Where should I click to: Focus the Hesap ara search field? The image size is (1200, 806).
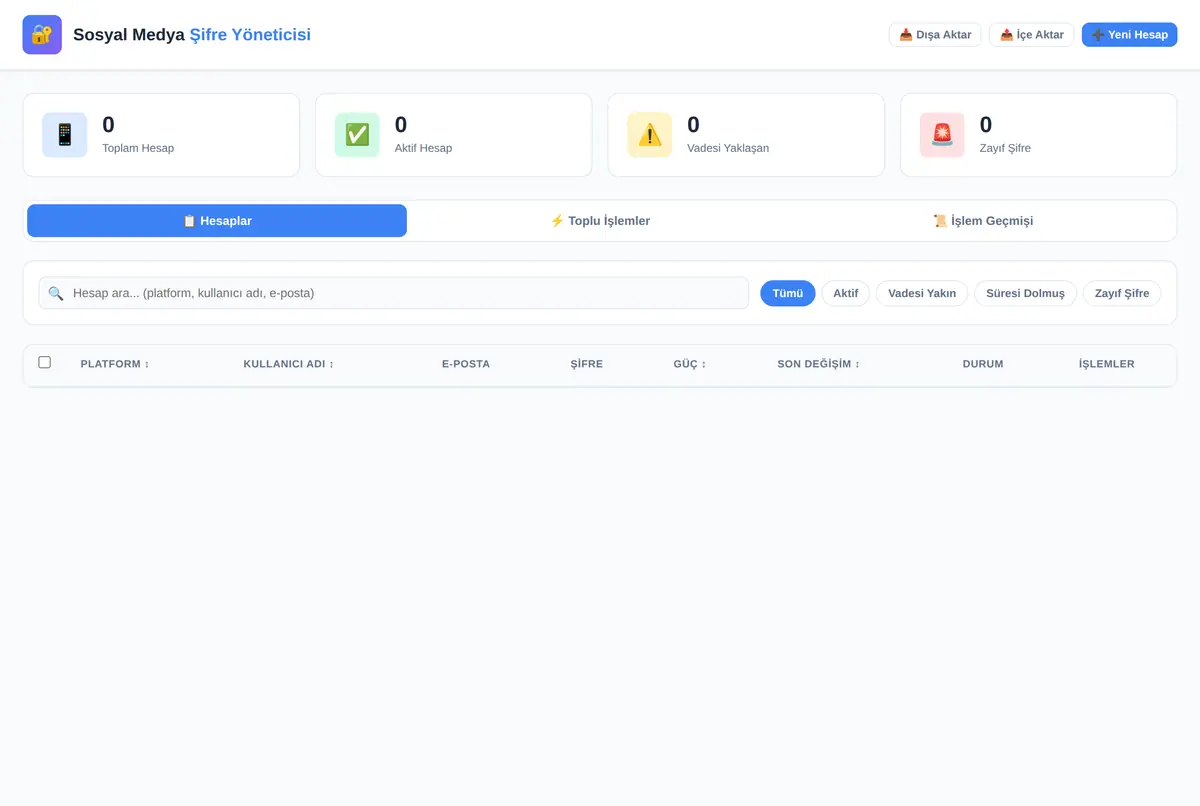[393, 293]
